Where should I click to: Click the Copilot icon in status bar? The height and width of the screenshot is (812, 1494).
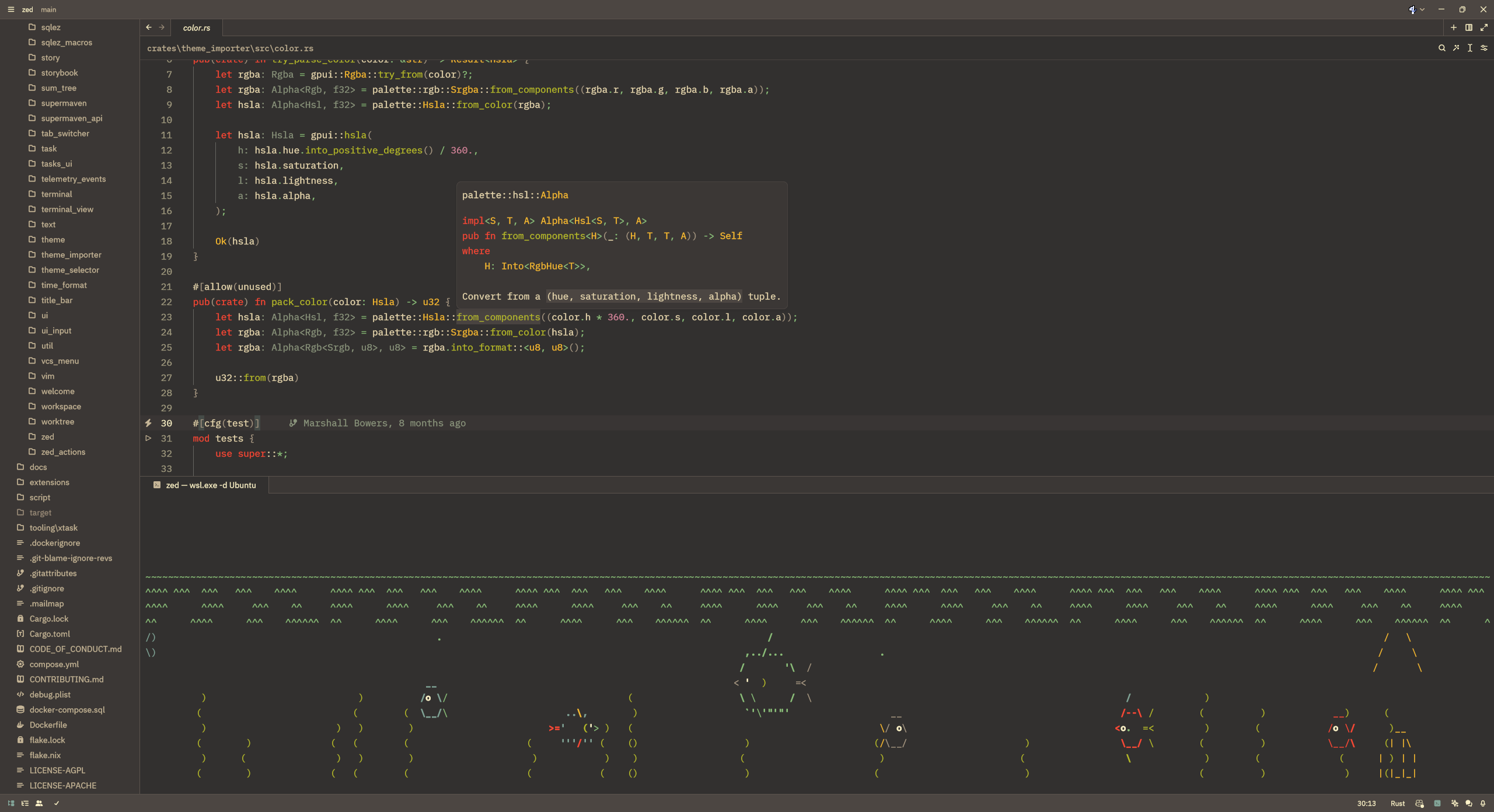click(1420, 803)
